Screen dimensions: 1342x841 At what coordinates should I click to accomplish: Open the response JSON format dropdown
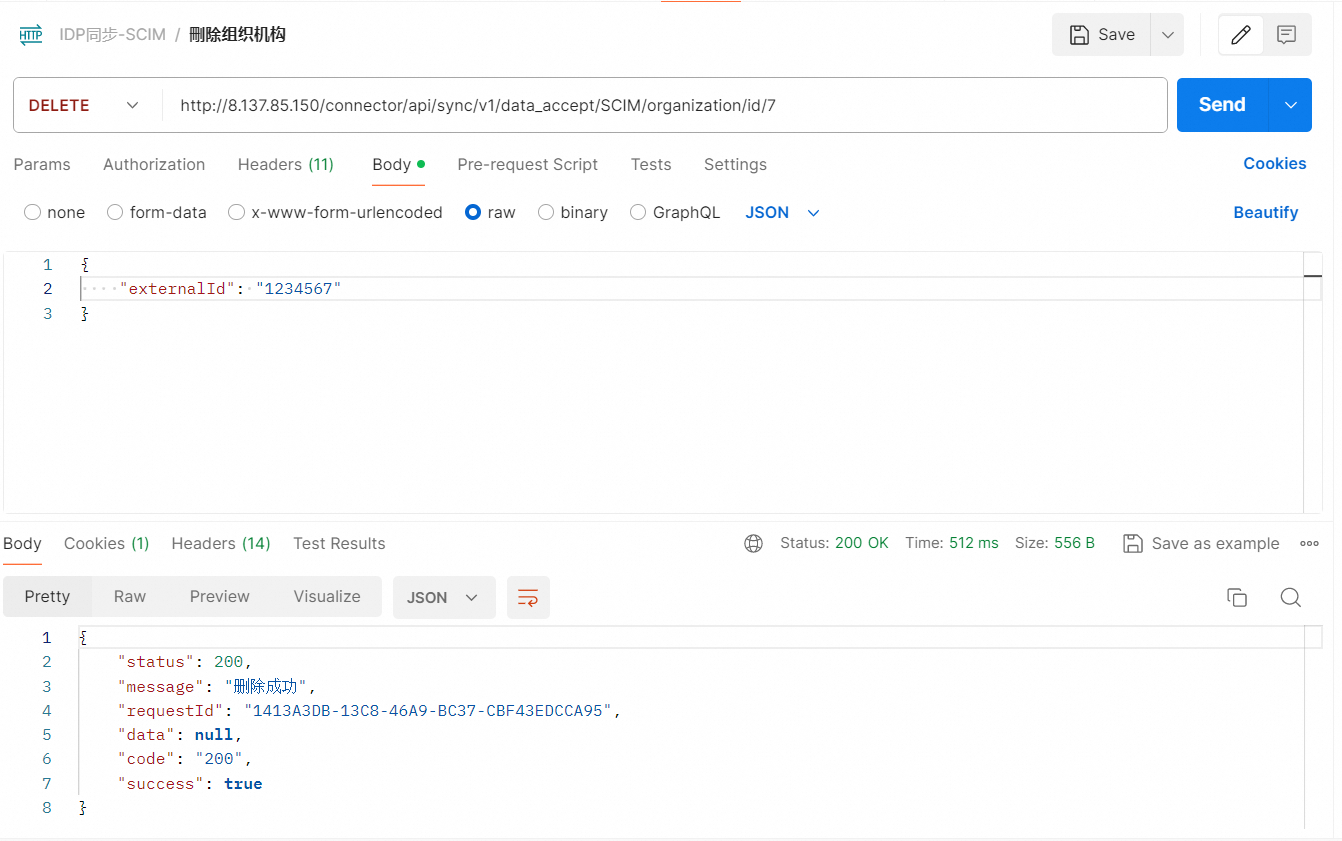443,597
